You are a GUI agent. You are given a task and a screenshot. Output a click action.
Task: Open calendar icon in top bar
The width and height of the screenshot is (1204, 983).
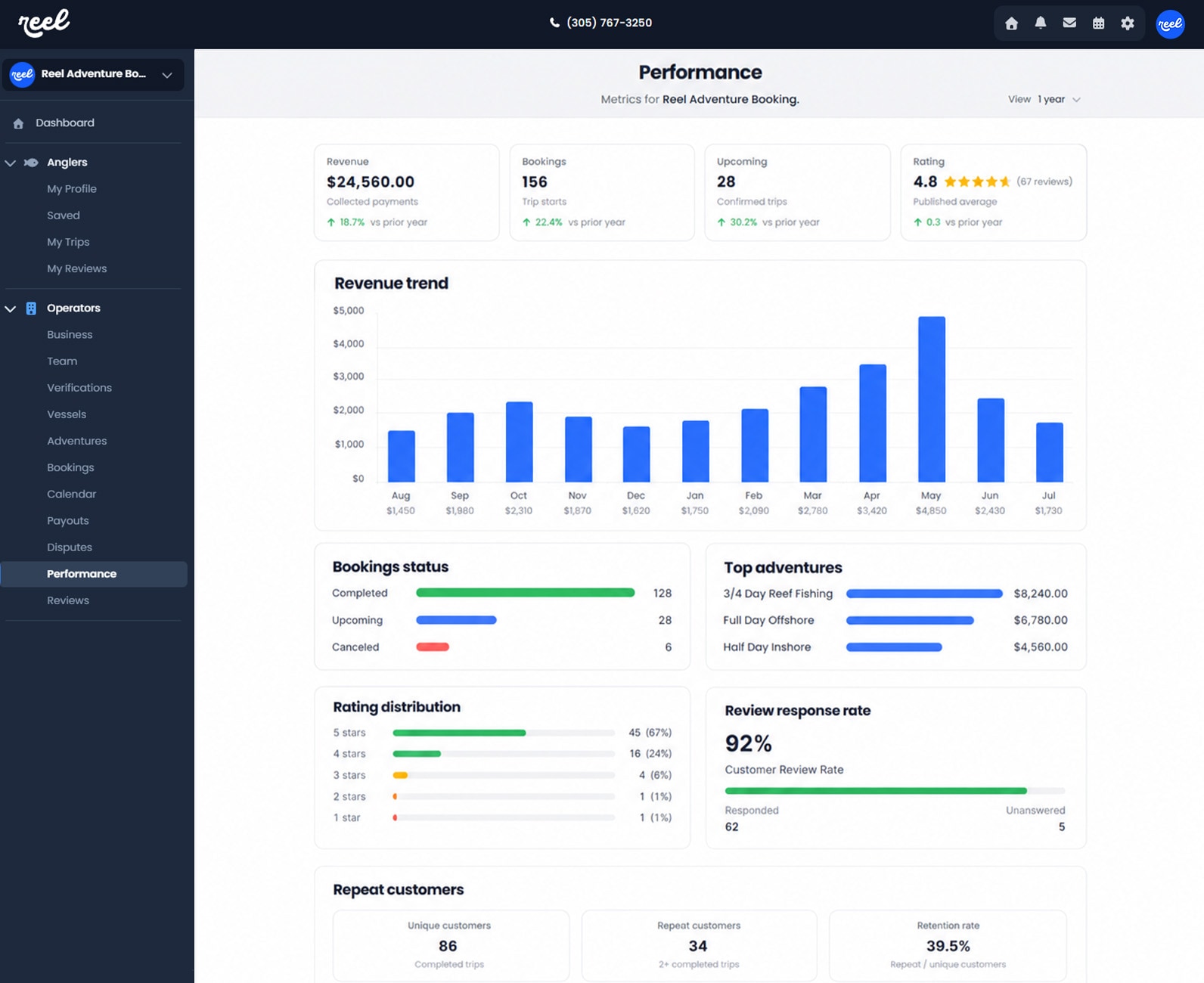[1098, 23]
